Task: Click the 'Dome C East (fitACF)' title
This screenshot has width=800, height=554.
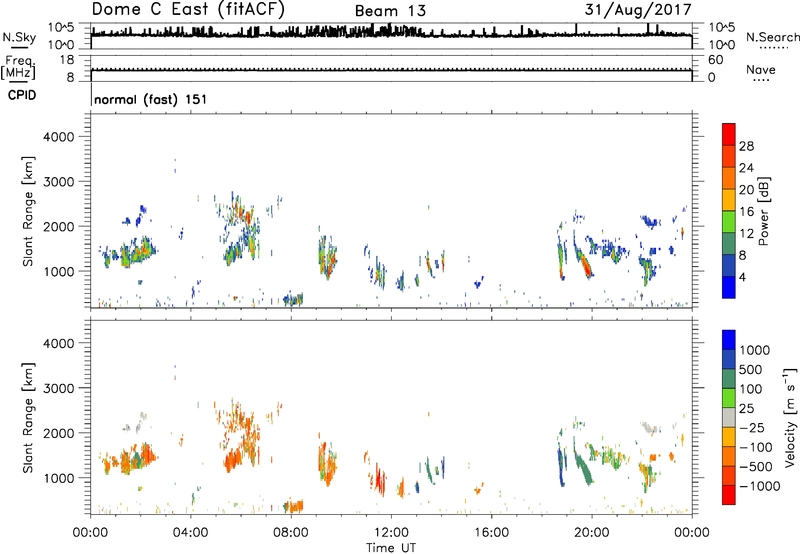Action: click(x=188, y=9)
